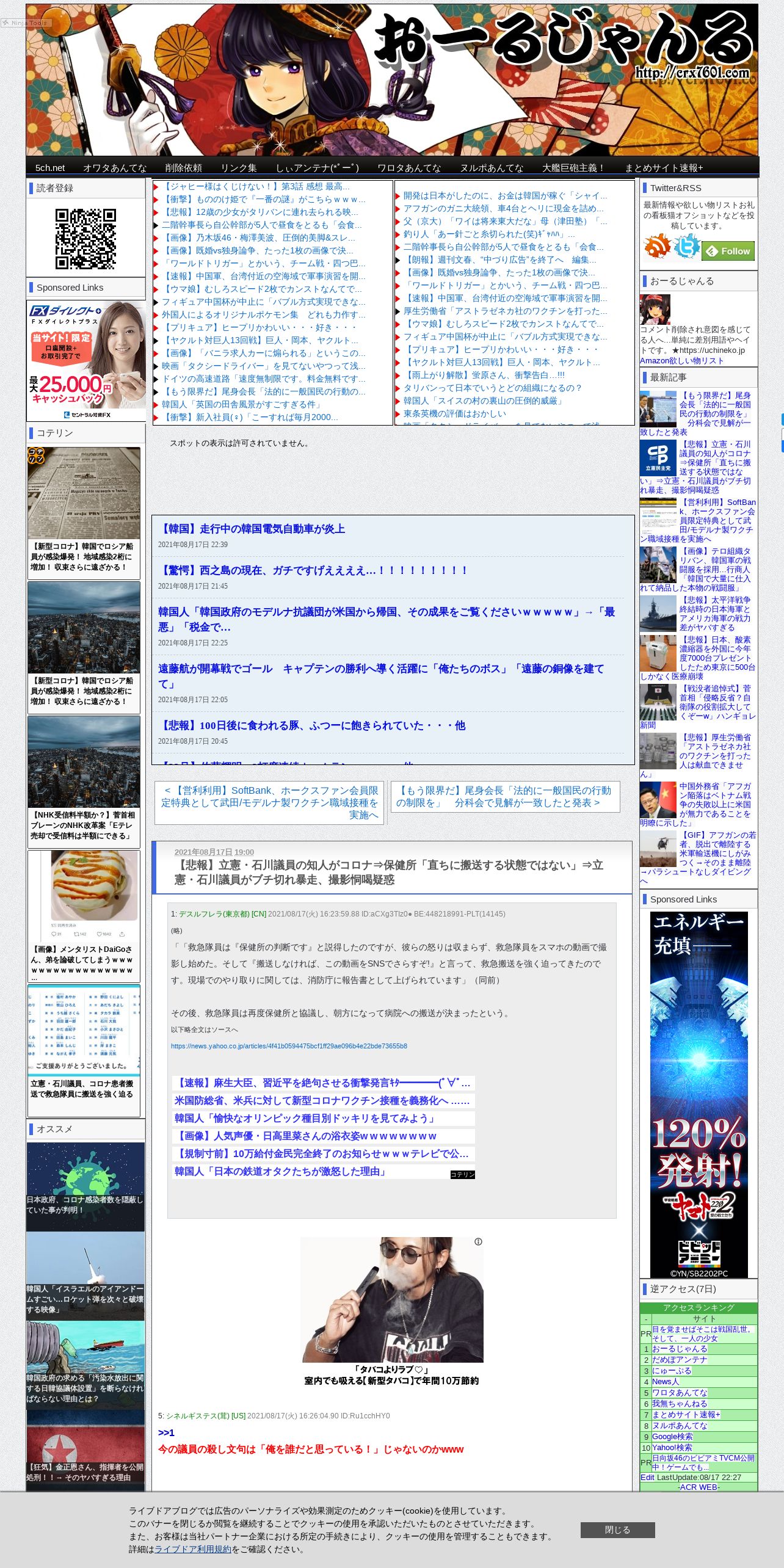Close the cookie notice with 閉じる button

(617, 1530)
